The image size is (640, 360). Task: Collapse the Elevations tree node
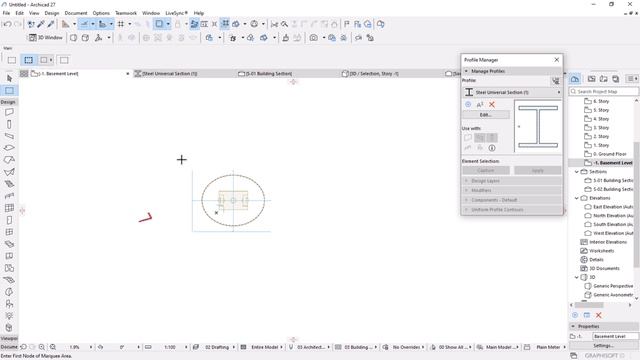point(576,198)
